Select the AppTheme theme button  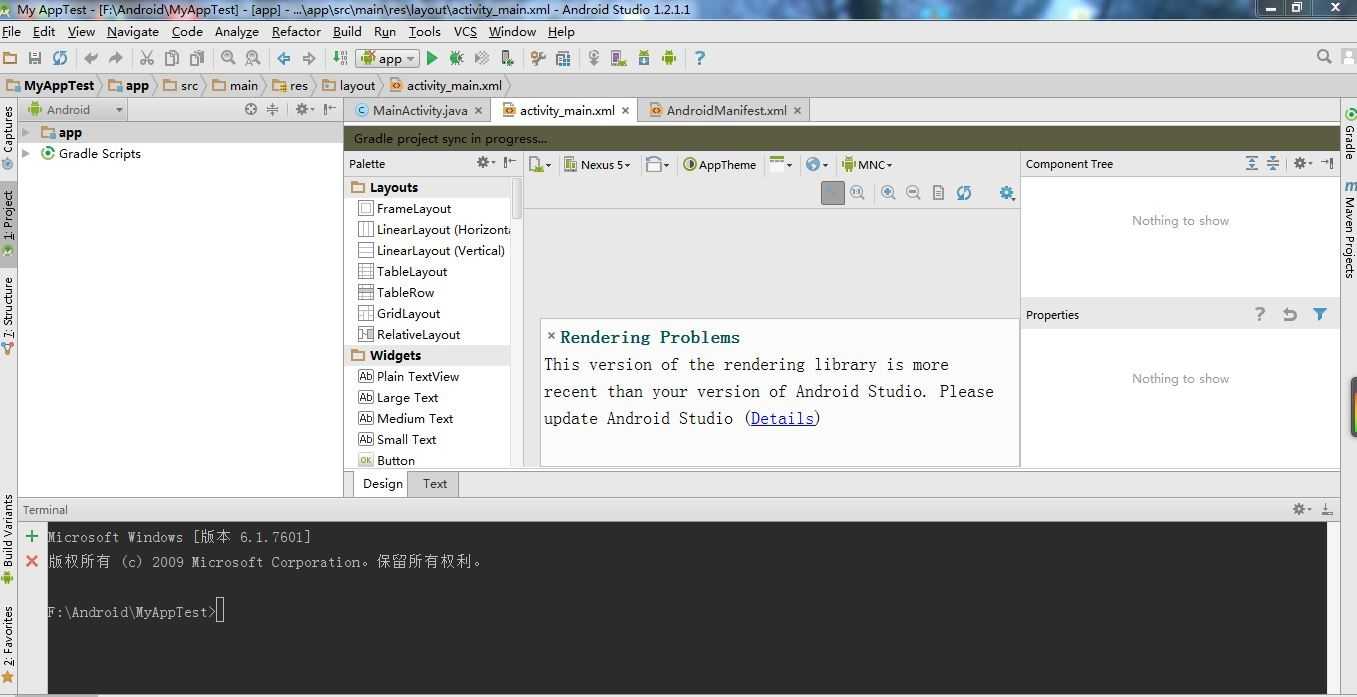pos(720,165)
